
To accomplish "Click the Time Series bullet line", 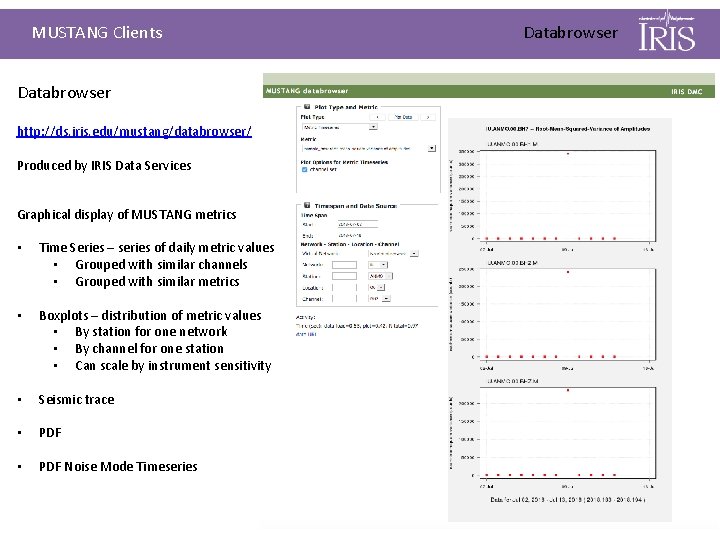I will [x=157, y=248].
